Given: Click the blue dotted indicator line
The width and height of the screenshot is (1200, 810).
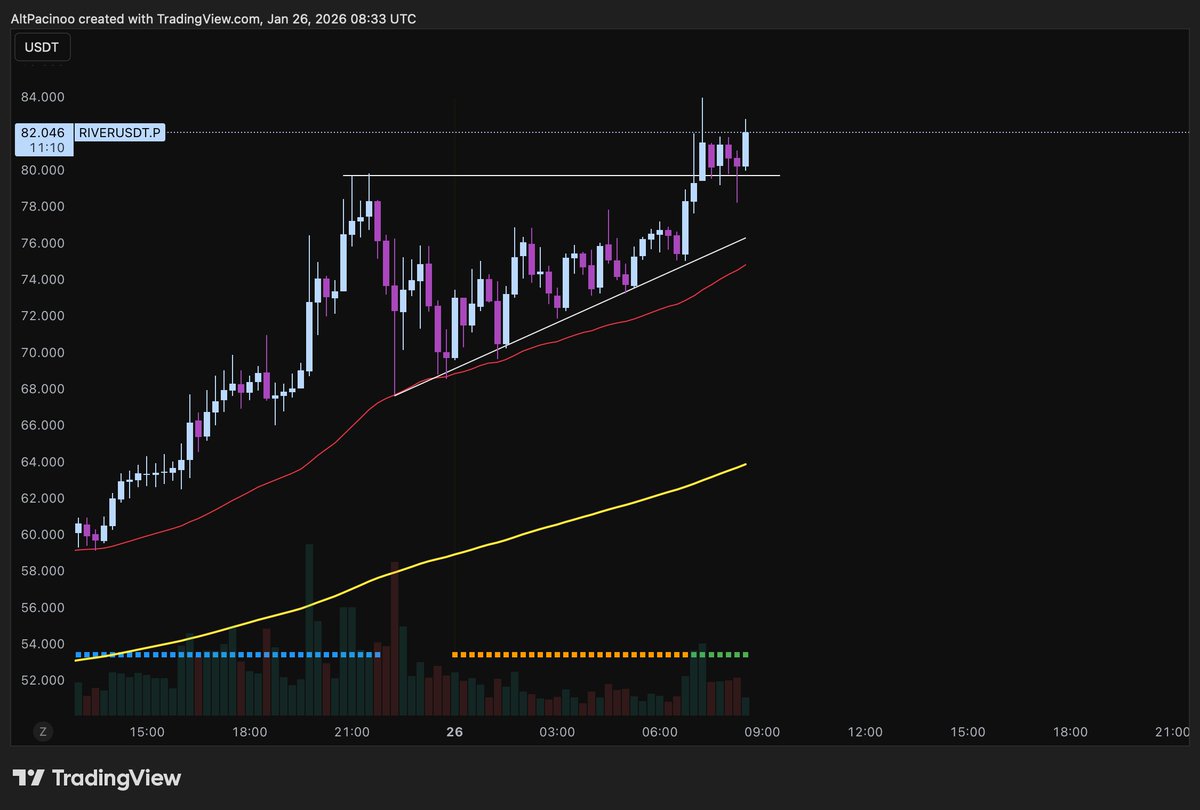Looking at the screenshot, I should tap(228, 654).
